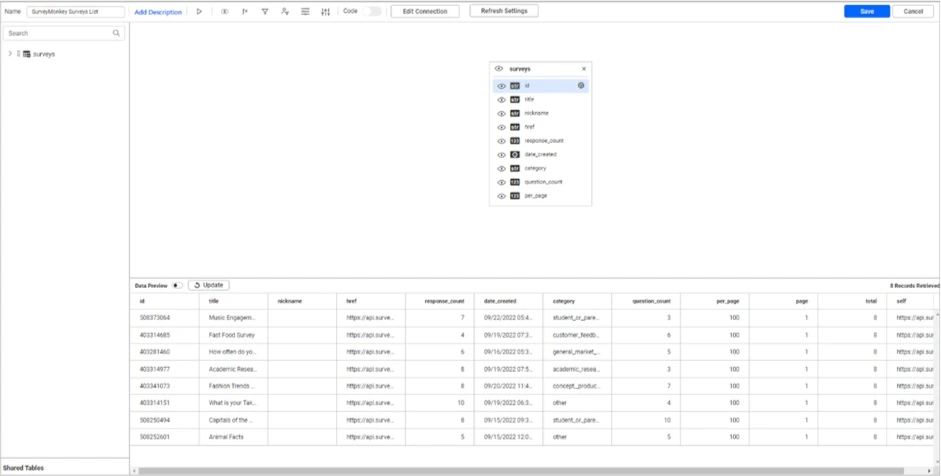Hide the nickname field
The image size is (941, 476).
click(x=502, y=113)
